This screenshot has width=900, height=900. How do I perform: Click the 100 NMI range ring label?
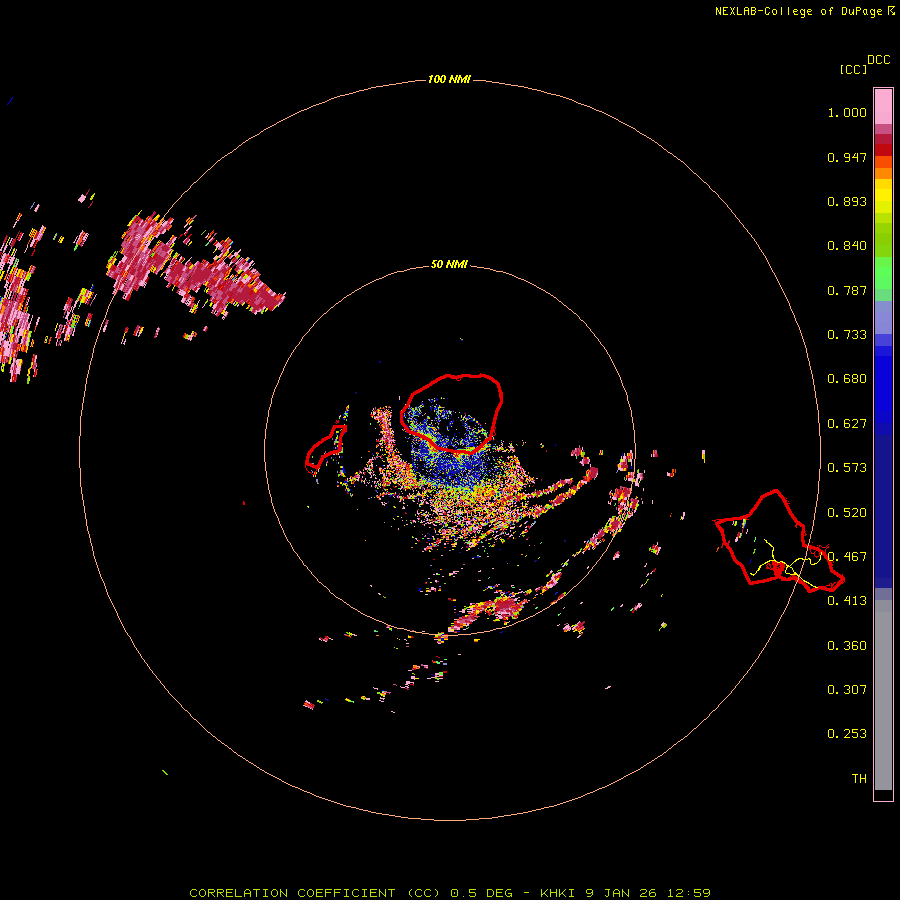(x=449, y=79)
